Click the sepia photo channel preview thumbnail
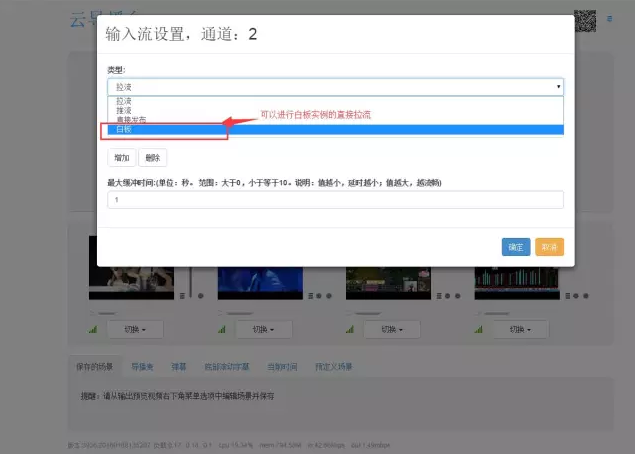 132,283
